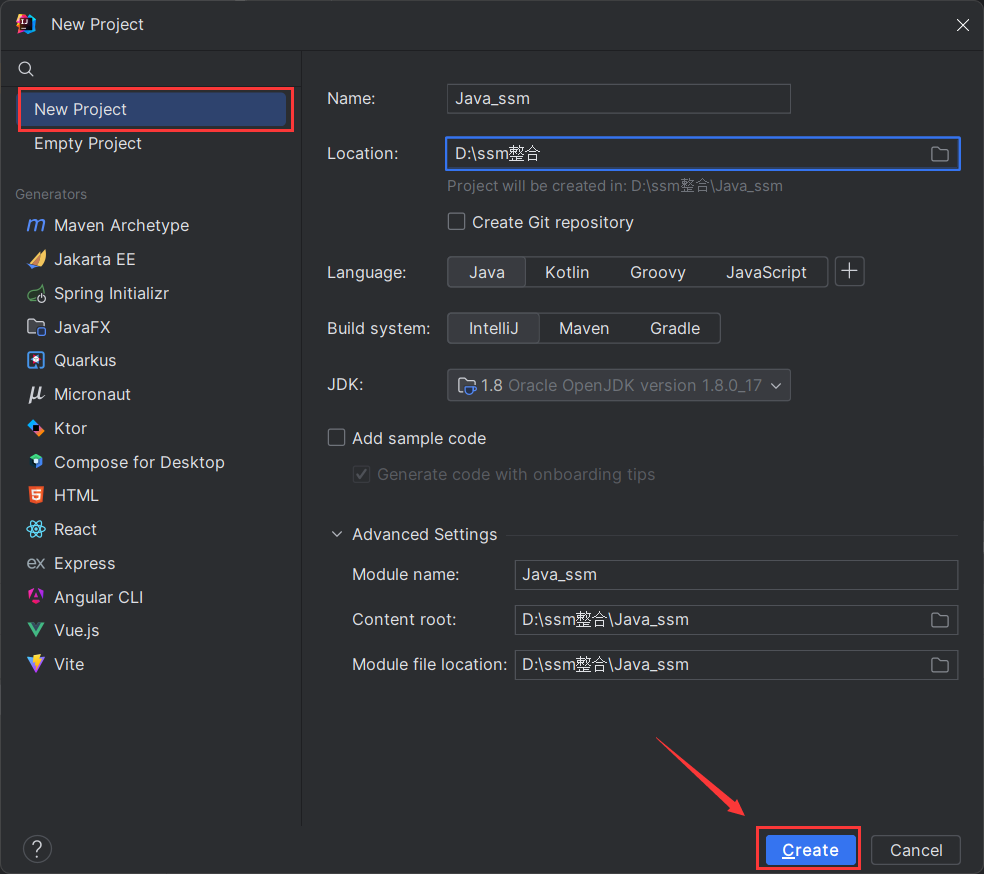
Task: Enable the Create Git repository checkbox
Action: (x=457, y=222)
